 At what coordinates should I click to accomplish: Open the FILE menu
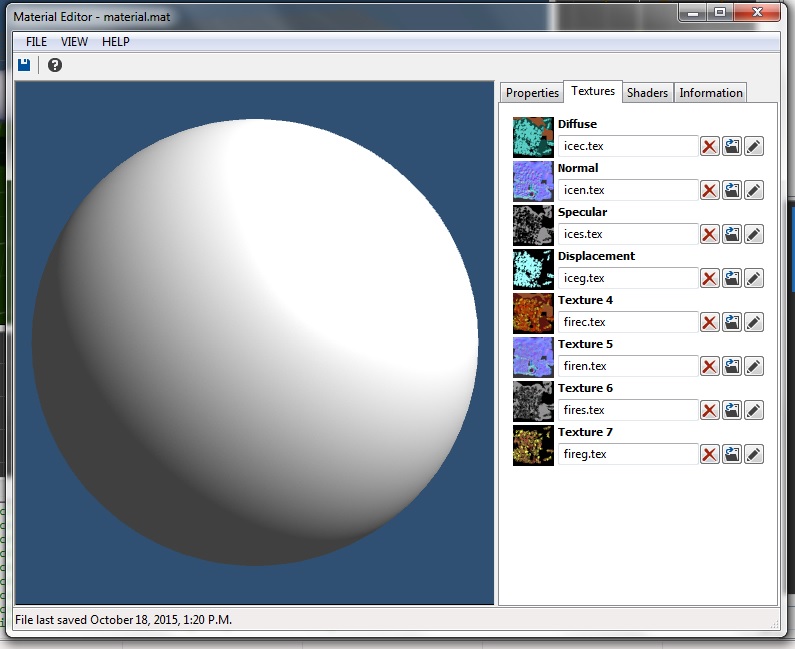click(37, 42)
